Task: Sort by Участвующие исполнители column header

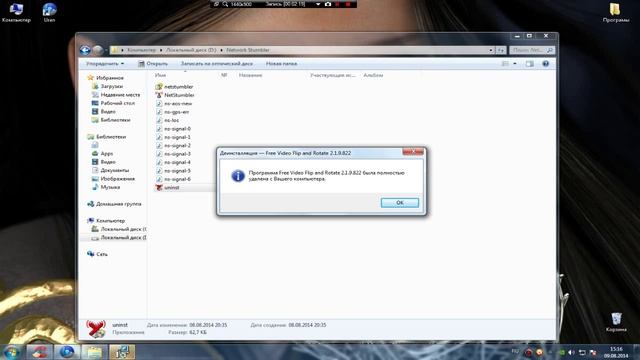Action: pos(333,75)
